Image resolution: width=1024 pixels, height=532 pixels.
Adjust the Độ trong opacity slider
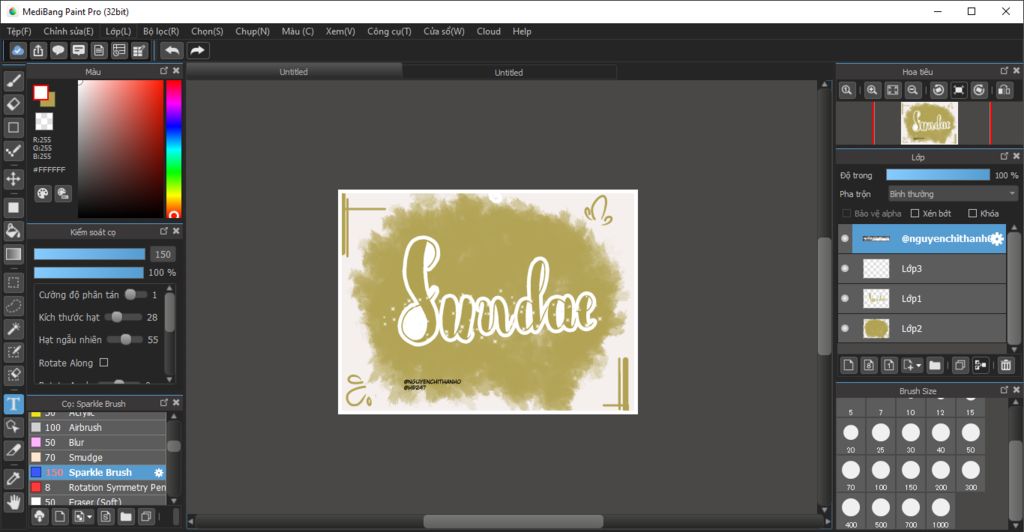pyautogui.click(x=938, y=175)
